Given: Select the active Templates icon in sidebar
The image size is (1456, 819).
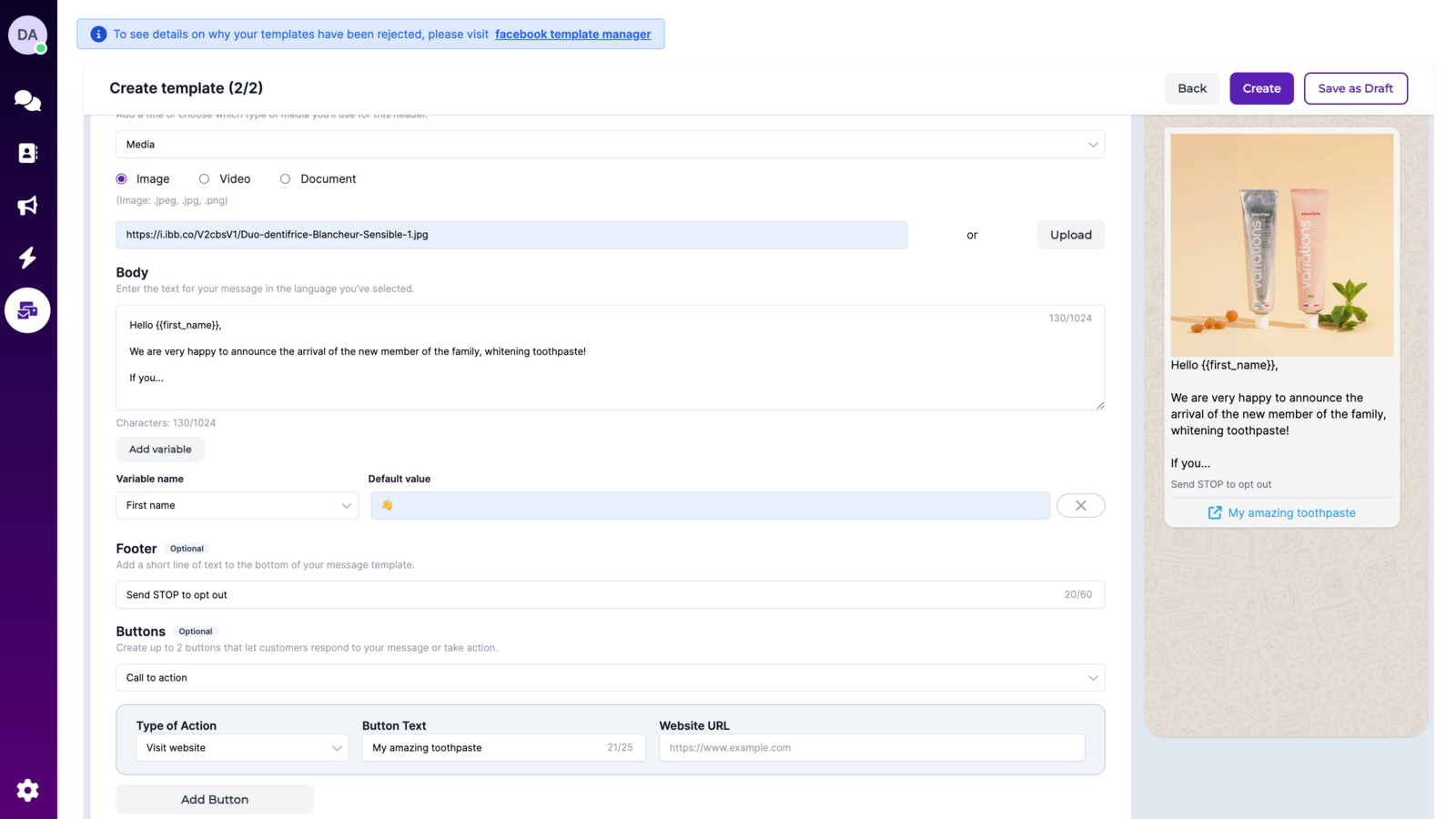Looking at the screenshot, I should coord(27,310).
